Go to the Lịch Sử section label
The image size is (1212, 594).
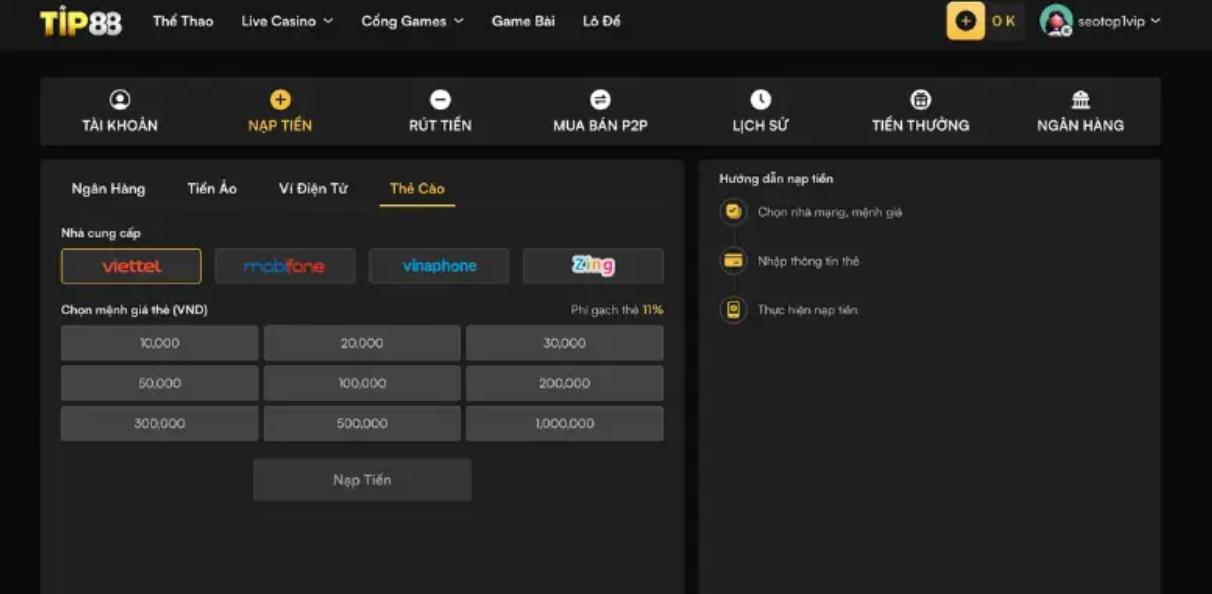pyautogui.click(x=761, y=125)
